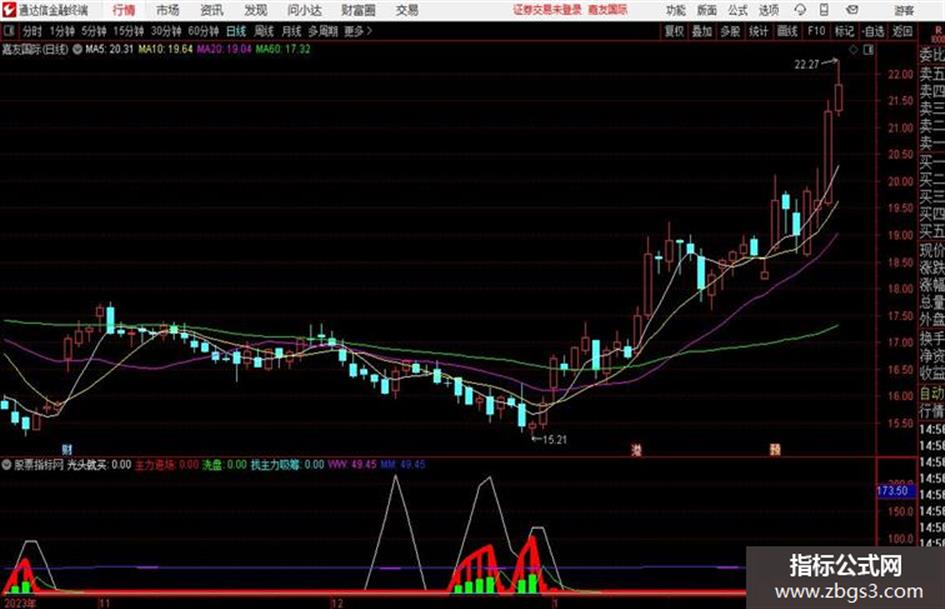
Task: Open the 资讯 tab
Action: [x=212, y=10]
